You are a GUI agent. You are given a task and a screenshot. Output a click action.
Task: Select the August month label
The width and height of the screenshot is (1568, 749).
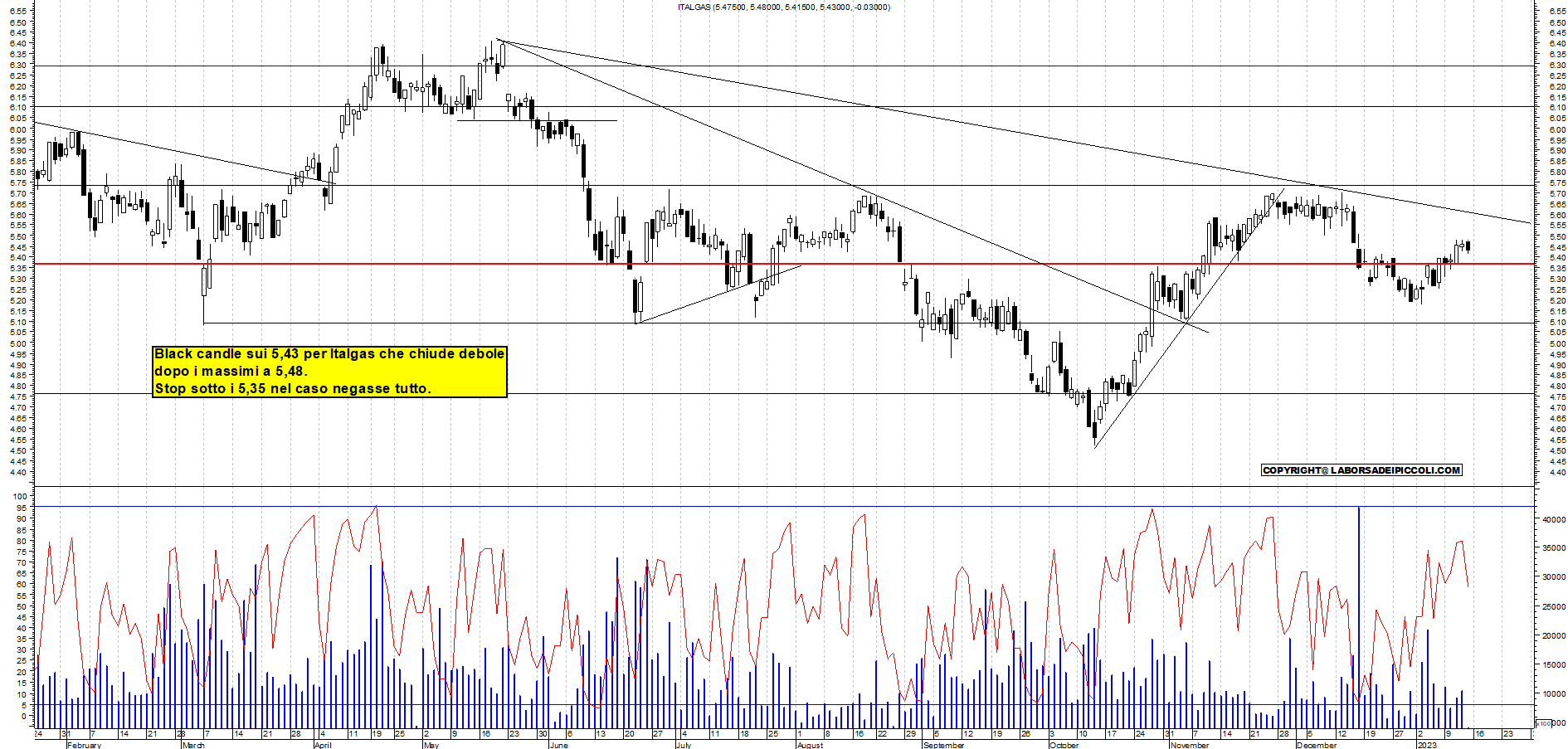[x=810, y=745]
